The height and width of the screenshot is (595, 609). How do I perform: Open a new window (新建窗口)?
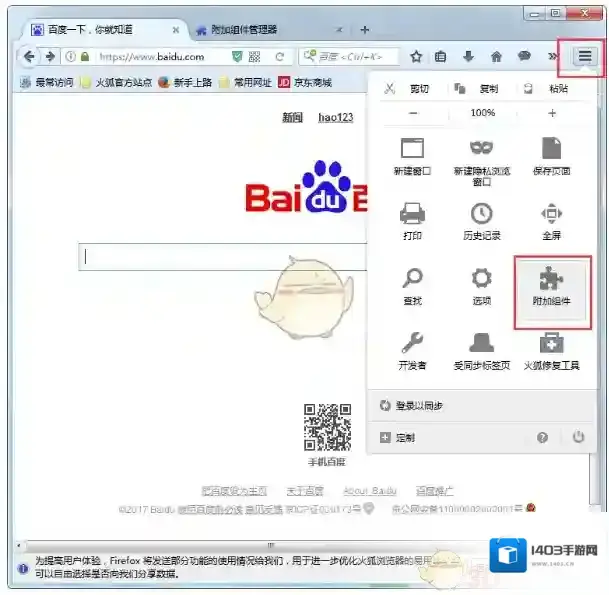point(412,157)
